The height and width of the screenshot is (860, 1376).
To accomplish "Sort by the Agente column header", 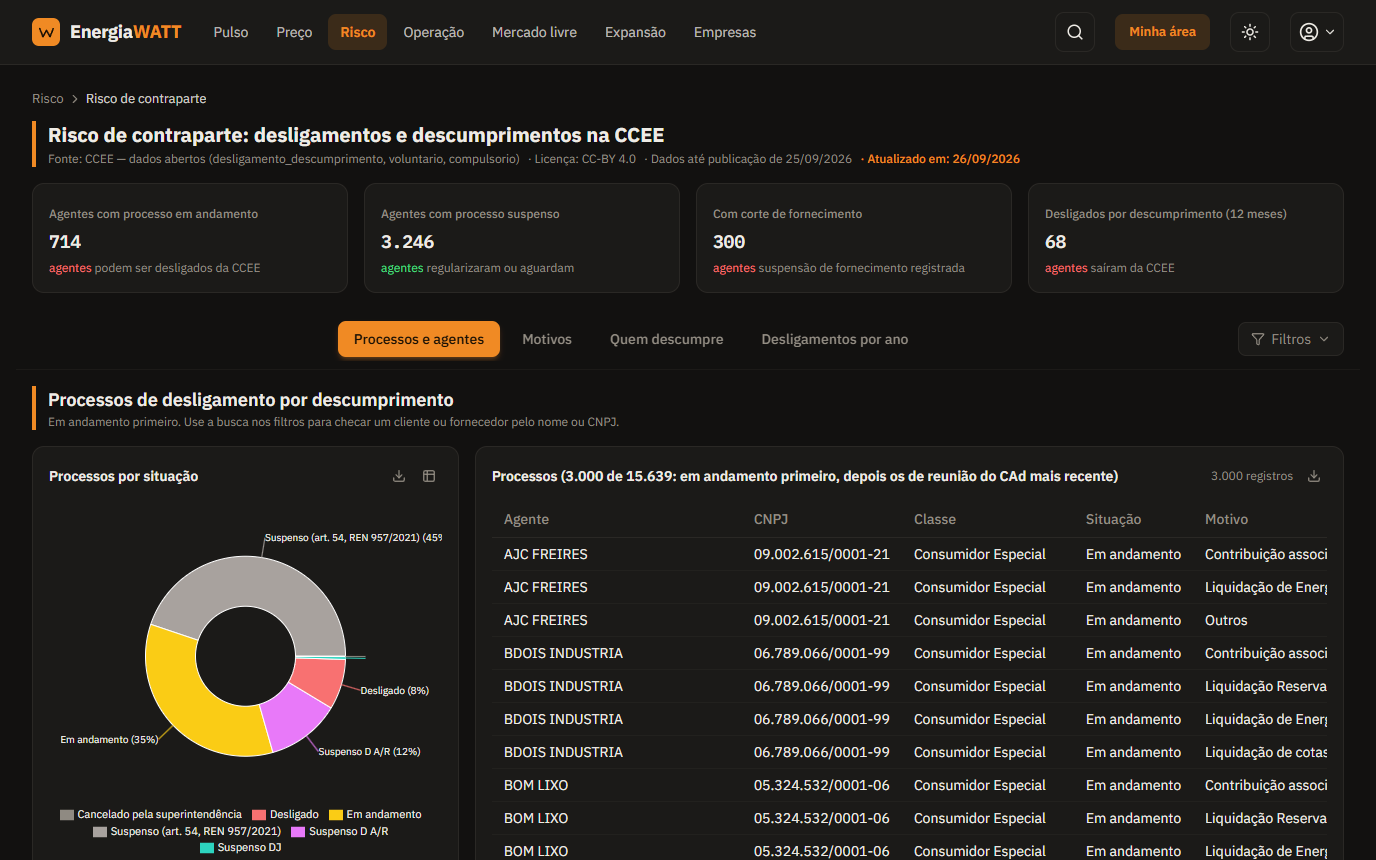I will click(x=526, y=519).
